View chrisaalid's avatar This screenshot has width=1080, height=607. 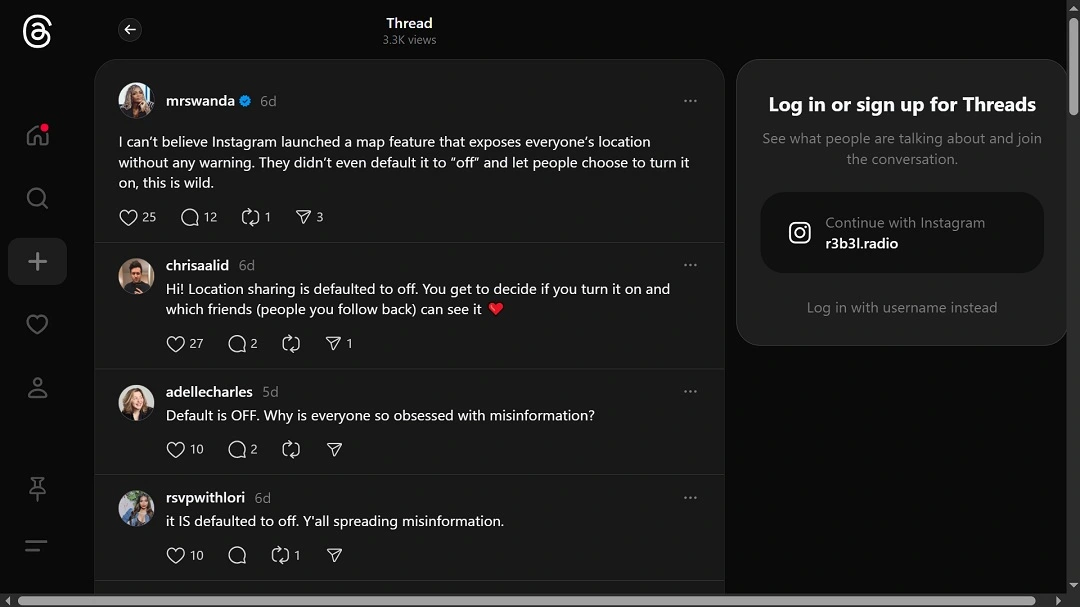[x=136, y=276]
